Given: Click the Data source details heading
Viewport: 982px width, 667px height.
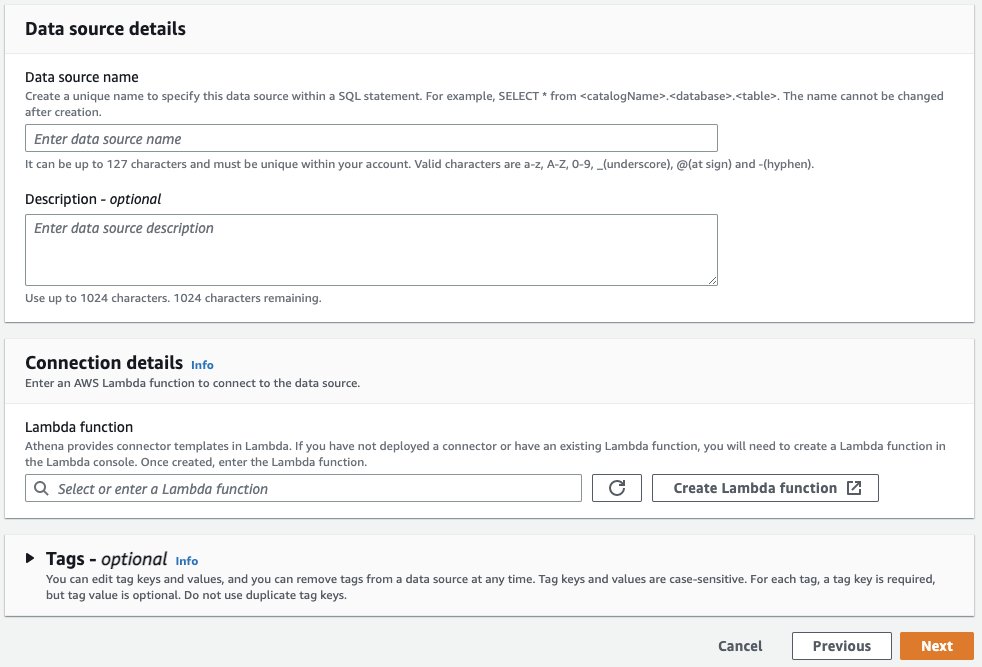Looking at the screenshot, I should [105, 29].
